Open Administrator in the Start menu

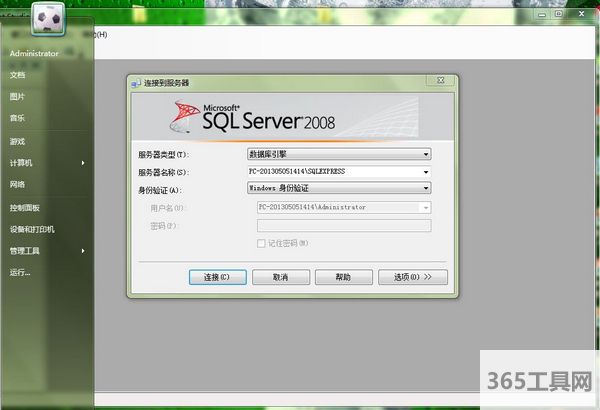pyautogui.click(x=34, y=54)
